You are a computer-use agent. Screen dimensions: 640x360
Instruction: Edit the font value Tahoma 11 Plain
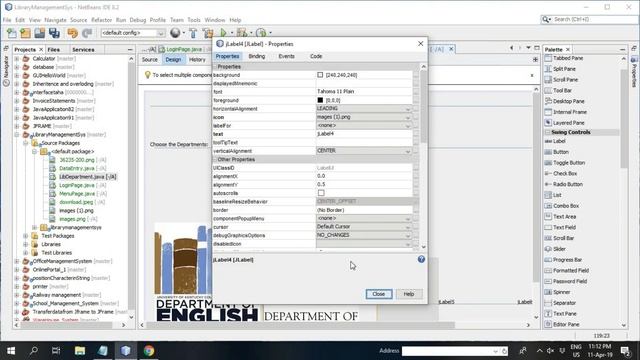(364, 91)
